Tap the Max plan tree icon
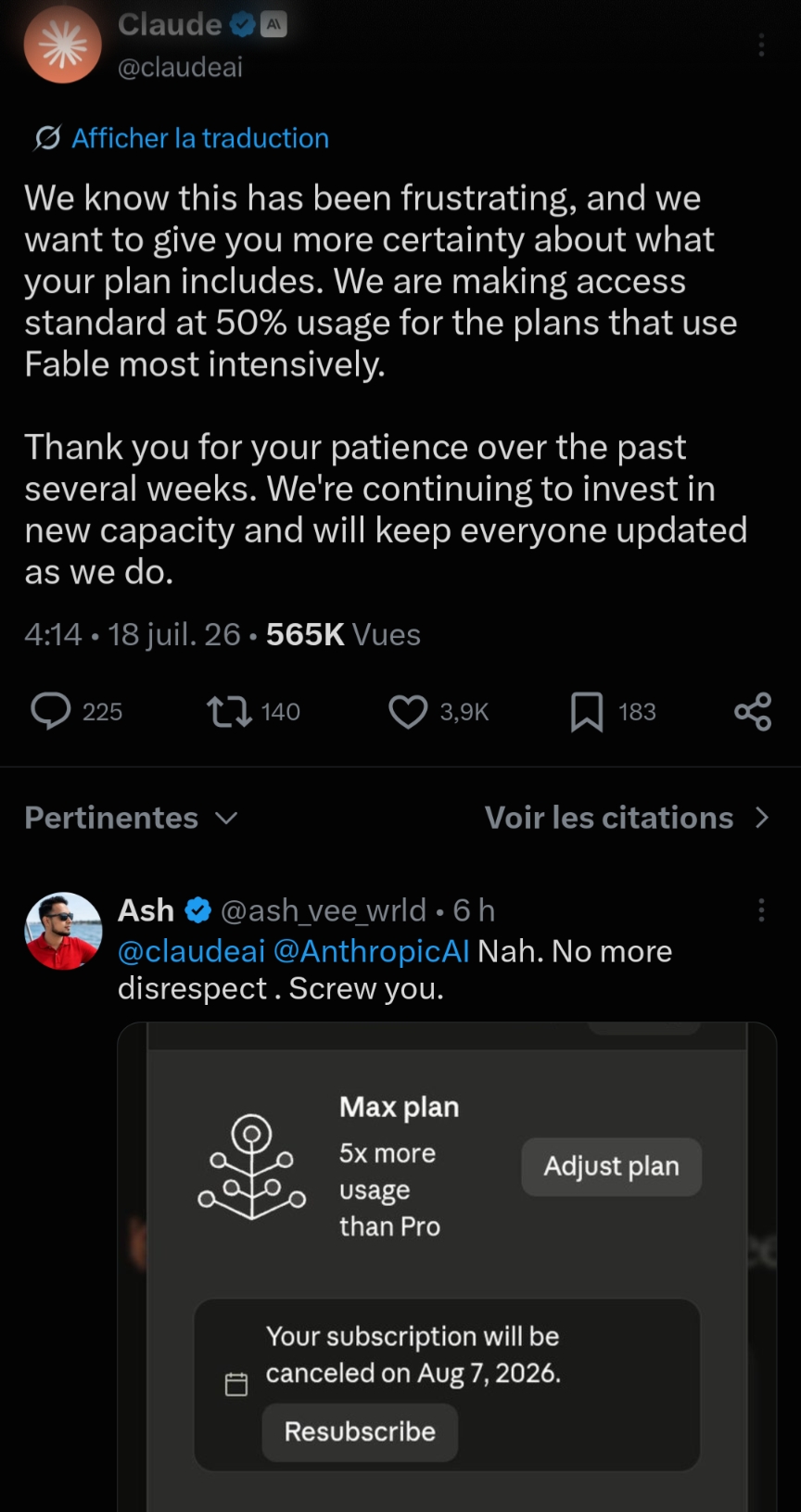This screenshot has height=1512, width=801. 252,1166
